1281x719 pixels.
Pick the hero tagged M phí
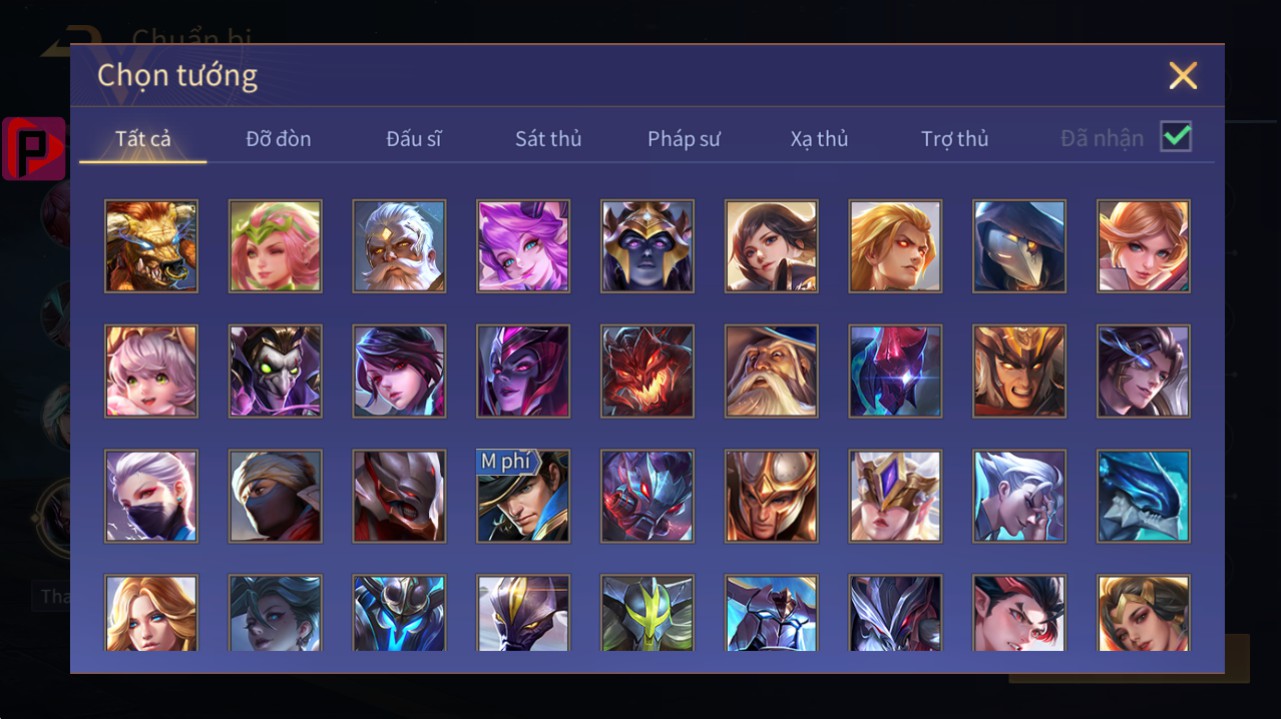[523, 496]
